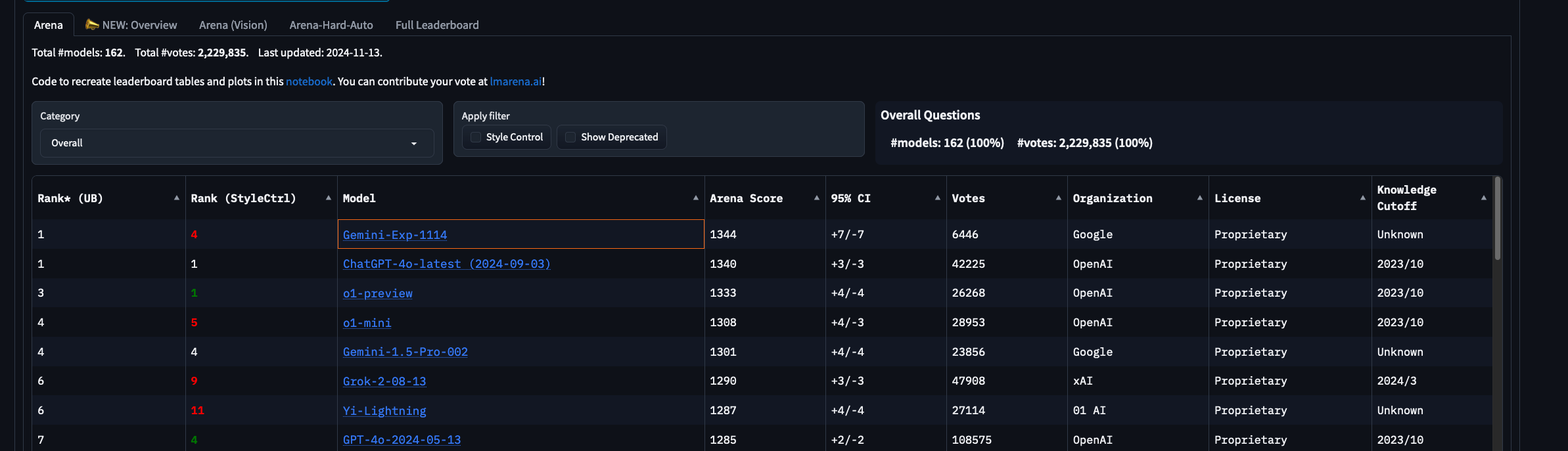
Task: Select the 01 AI organization cell
Action: pyautogui.click(x=1138, y=410)
